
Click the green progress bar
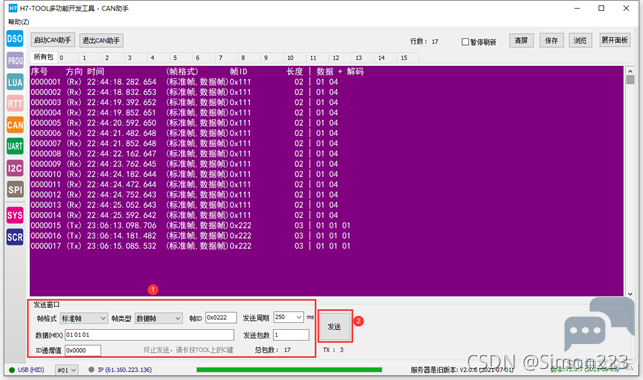coord(289,370)
